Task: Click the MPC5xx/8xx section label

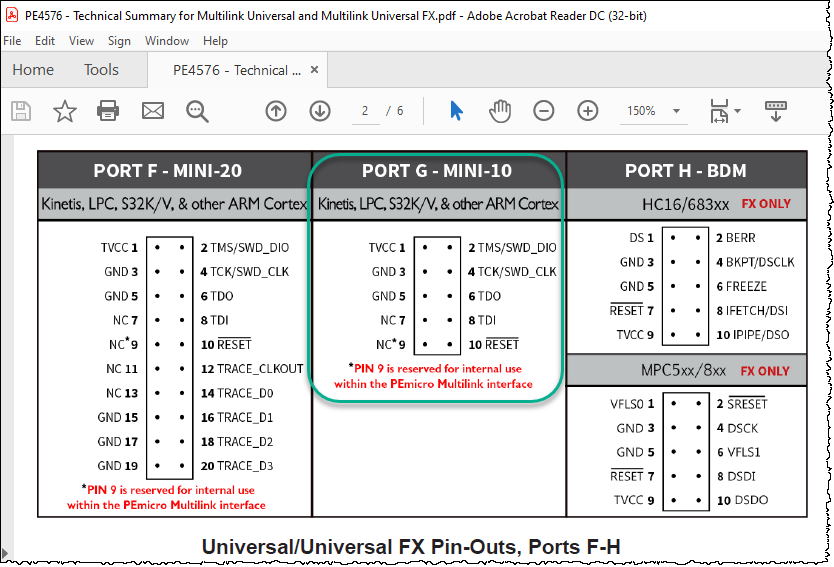Action: (683, 370)
